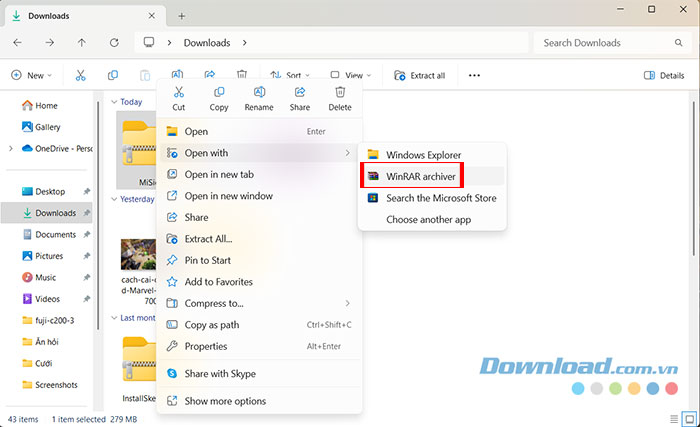Image resolution: width=700 pixels, height=427 pixels.
Task: Select Windows Explorer in Open with list
Action: tap(423, 154)
